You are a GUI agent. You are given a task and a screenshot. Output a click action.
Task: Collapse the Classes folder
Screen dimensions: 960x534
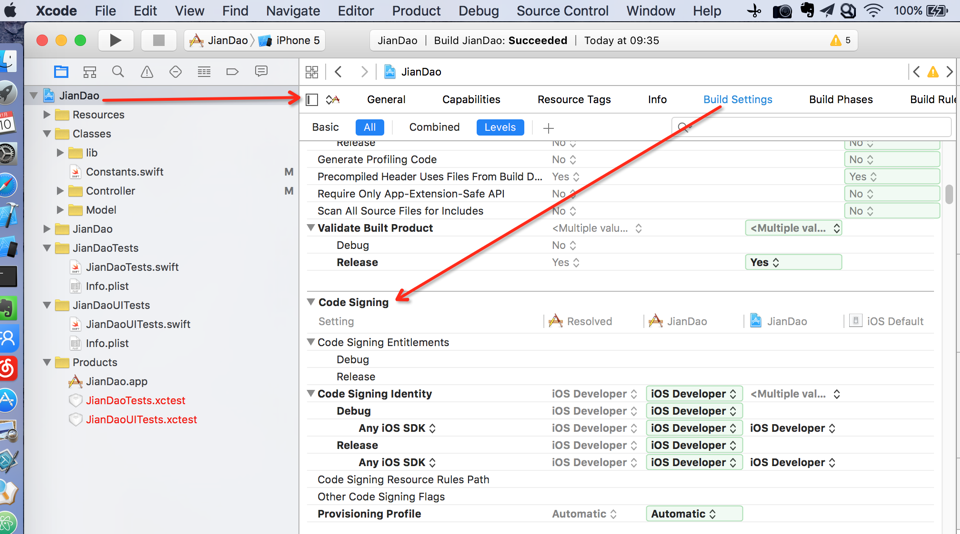click(47, 134)
